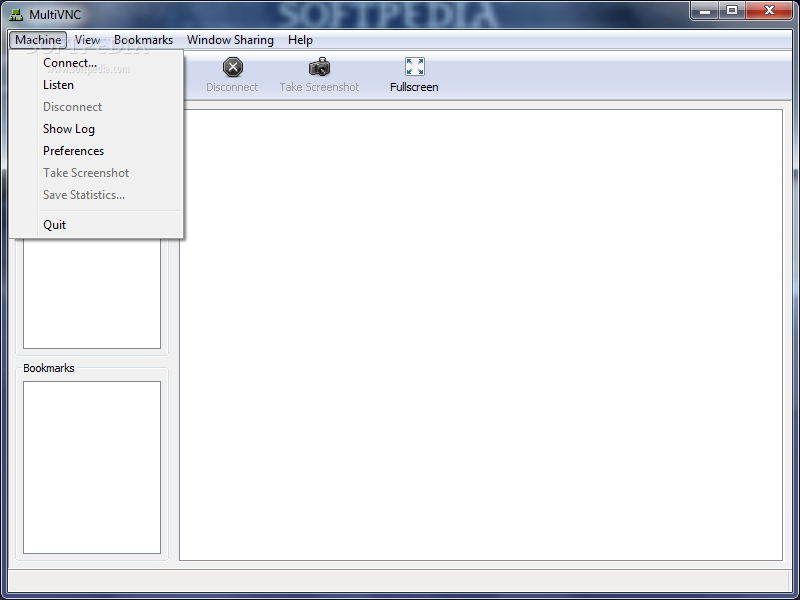Click the list box above the Bookmarks panel

(92, 293)
